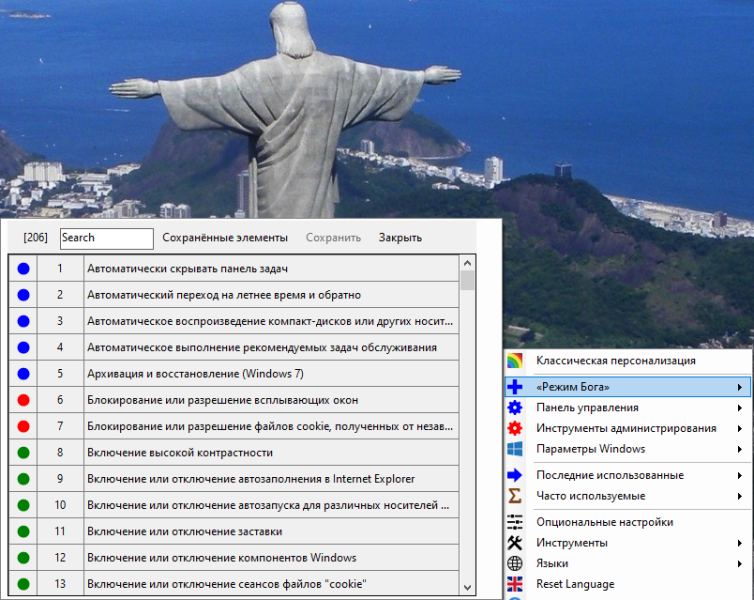Open the Параметры Windows menu entry

(x=628, y=449)
